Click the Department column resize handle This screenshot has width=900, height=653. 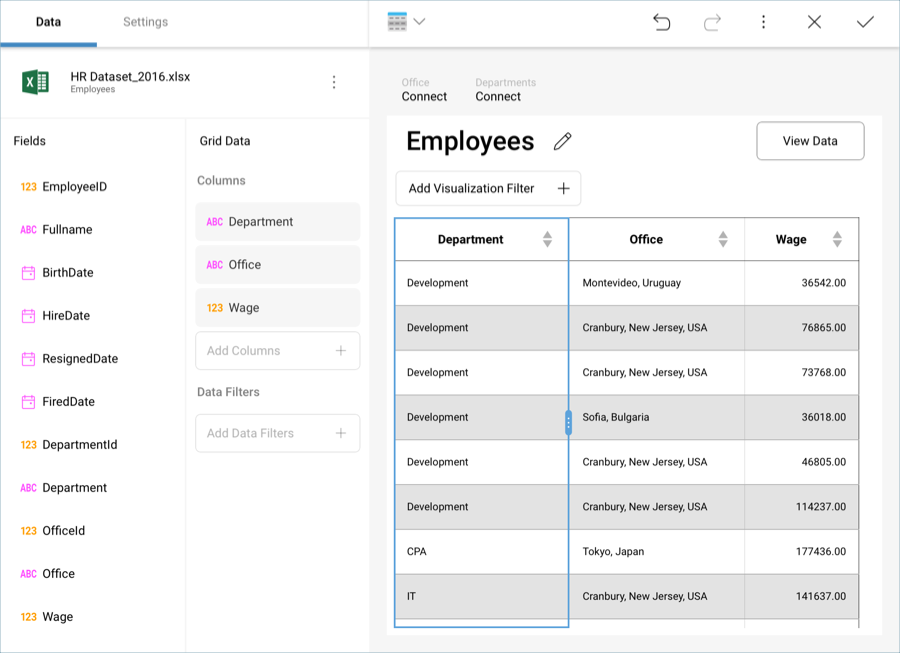568,422
